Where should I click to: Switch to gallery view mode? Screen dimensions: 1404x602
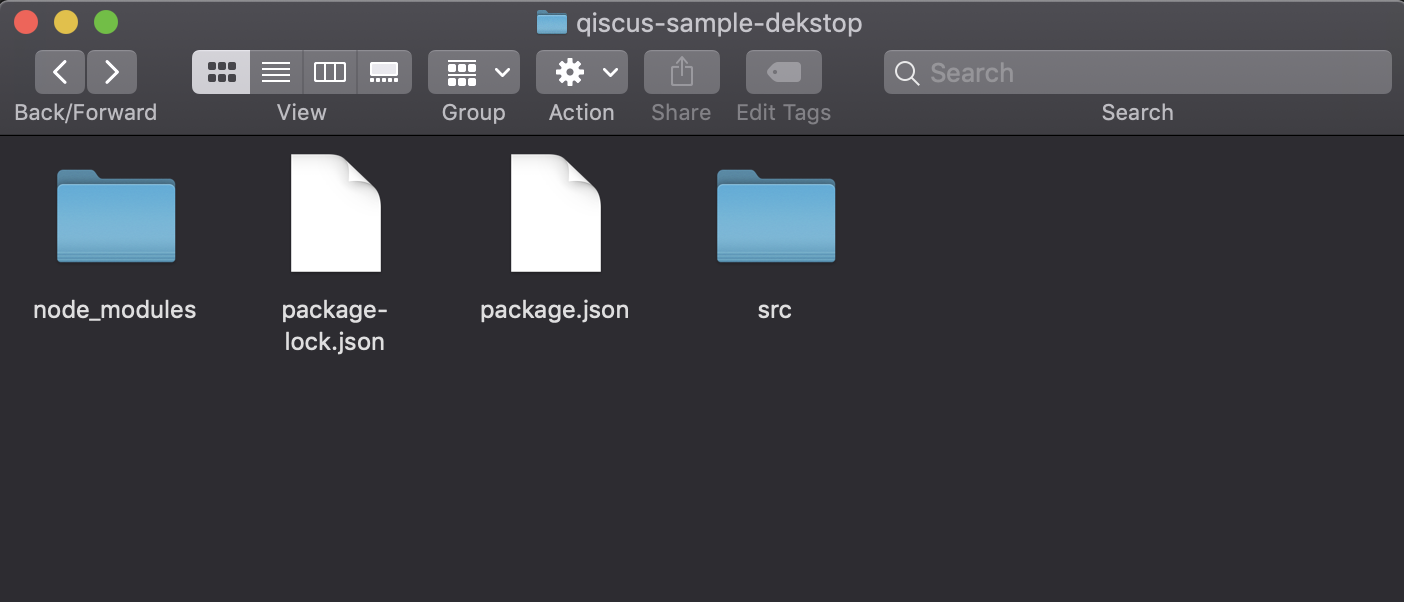tap(384, 72)
